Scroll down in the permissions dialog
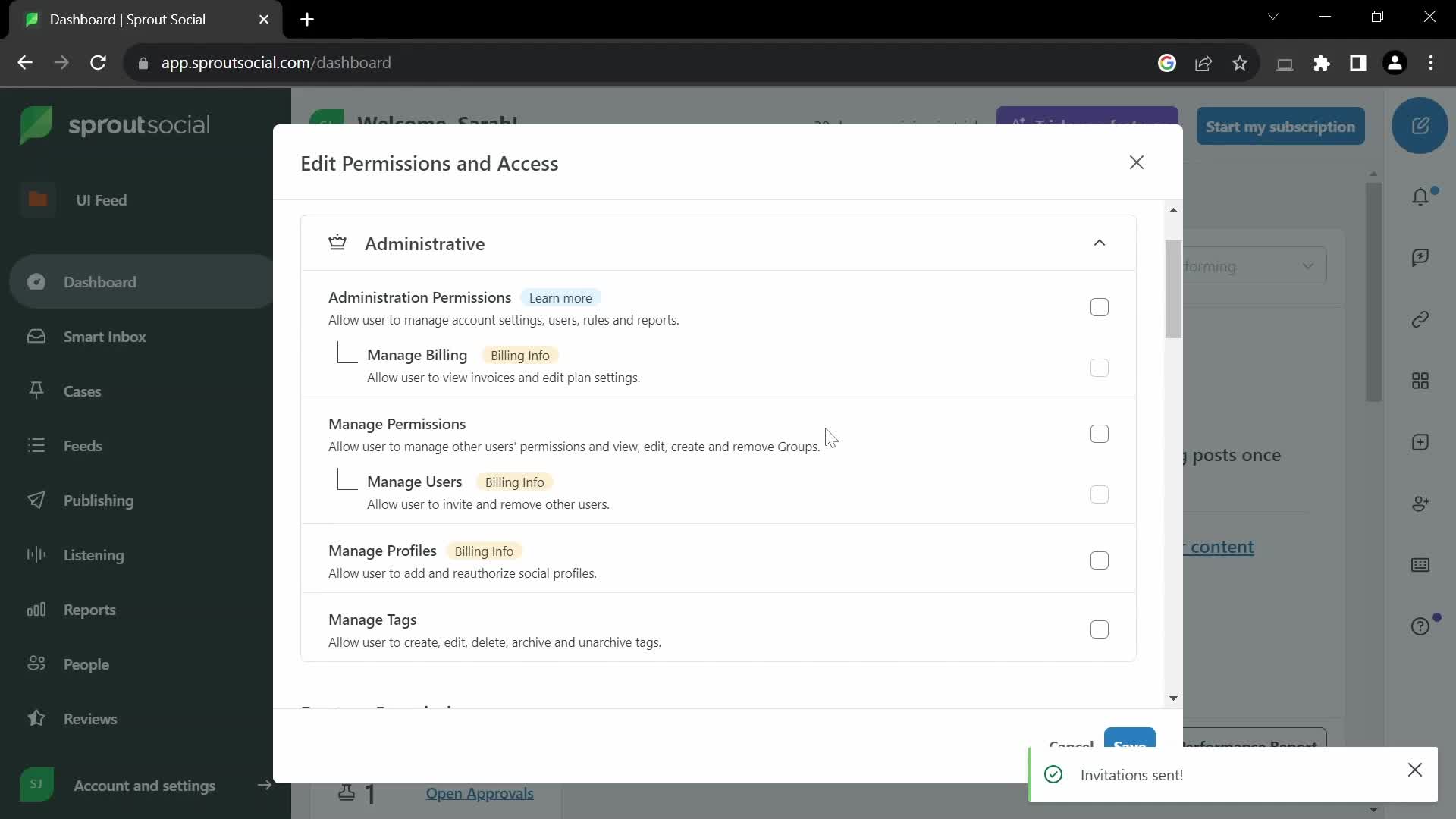 (x=1173, y=698)
